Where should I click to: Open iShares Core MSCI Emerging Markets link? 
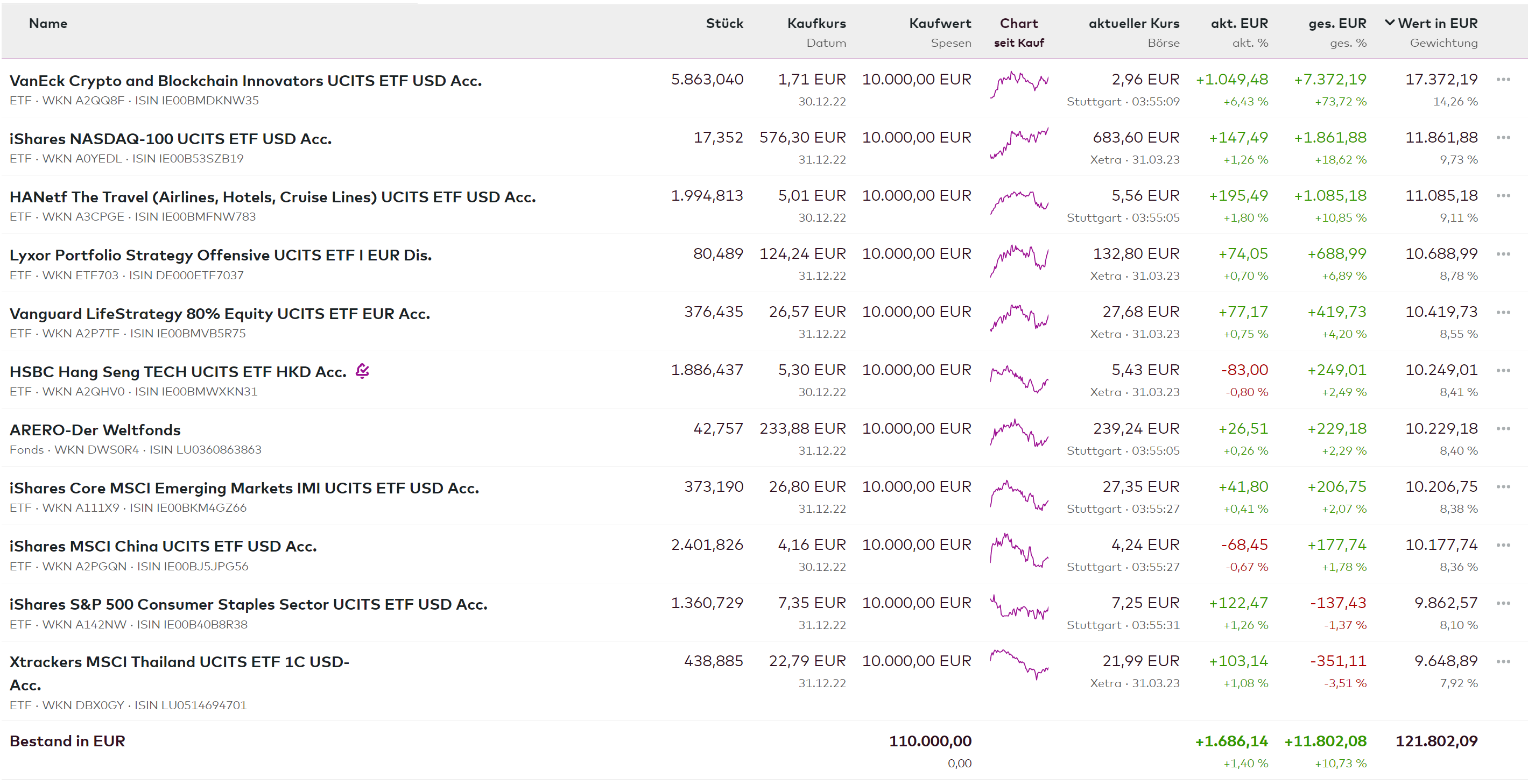click(x=244, y=488)
